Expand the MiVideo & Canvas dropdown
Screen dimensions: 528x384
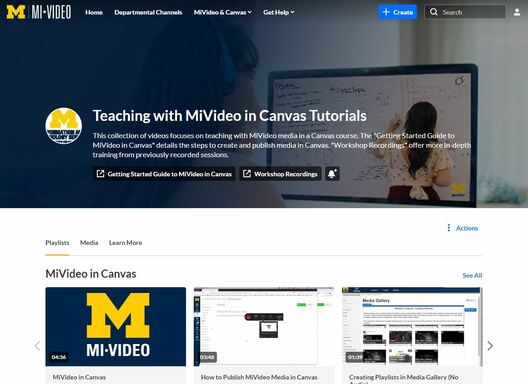pyautogui.click(x=223, y=12)
